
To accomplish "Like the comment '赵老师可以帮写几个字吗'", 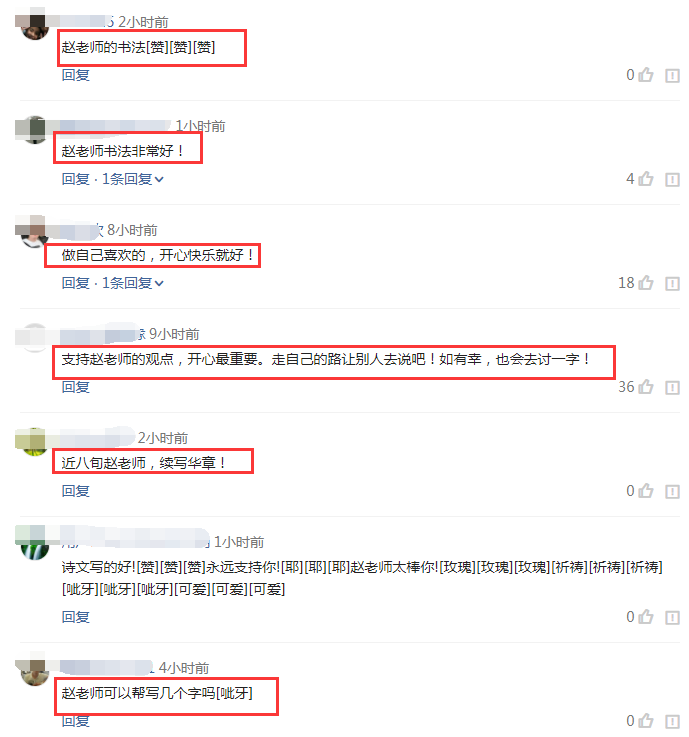I will coord(646,720).
